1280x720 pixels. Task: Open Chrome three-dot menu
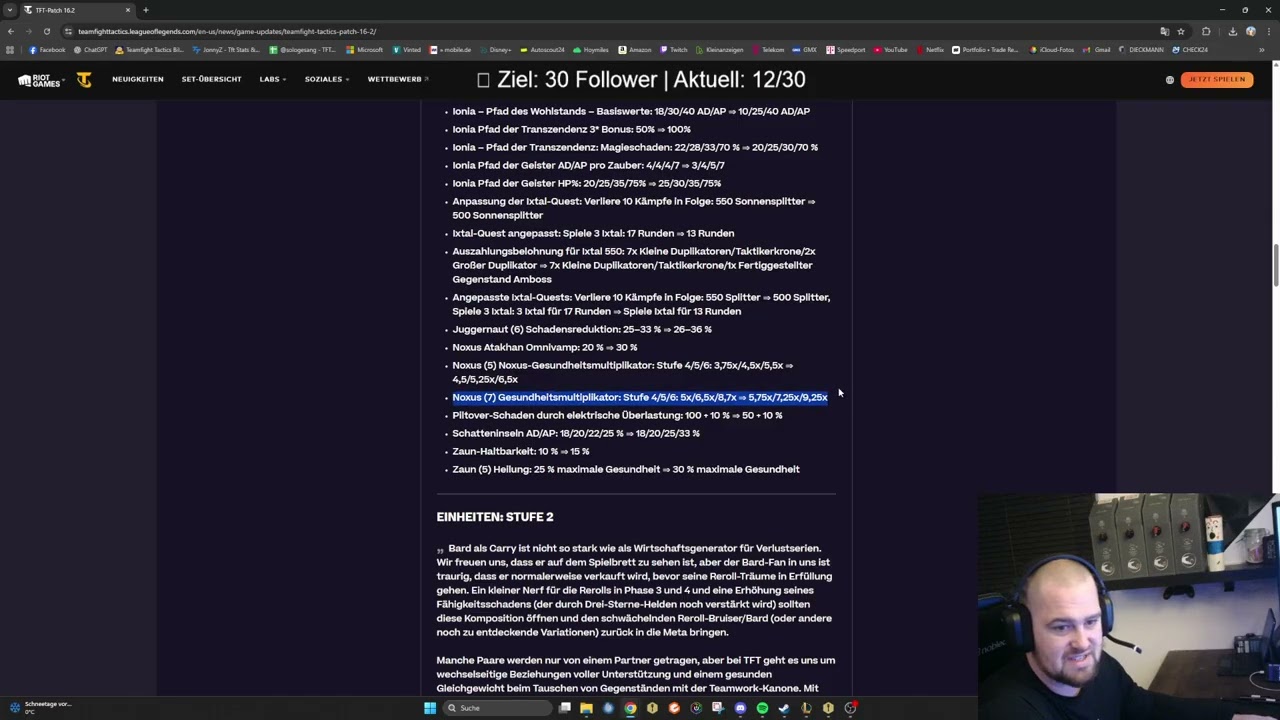[1269, 31]
